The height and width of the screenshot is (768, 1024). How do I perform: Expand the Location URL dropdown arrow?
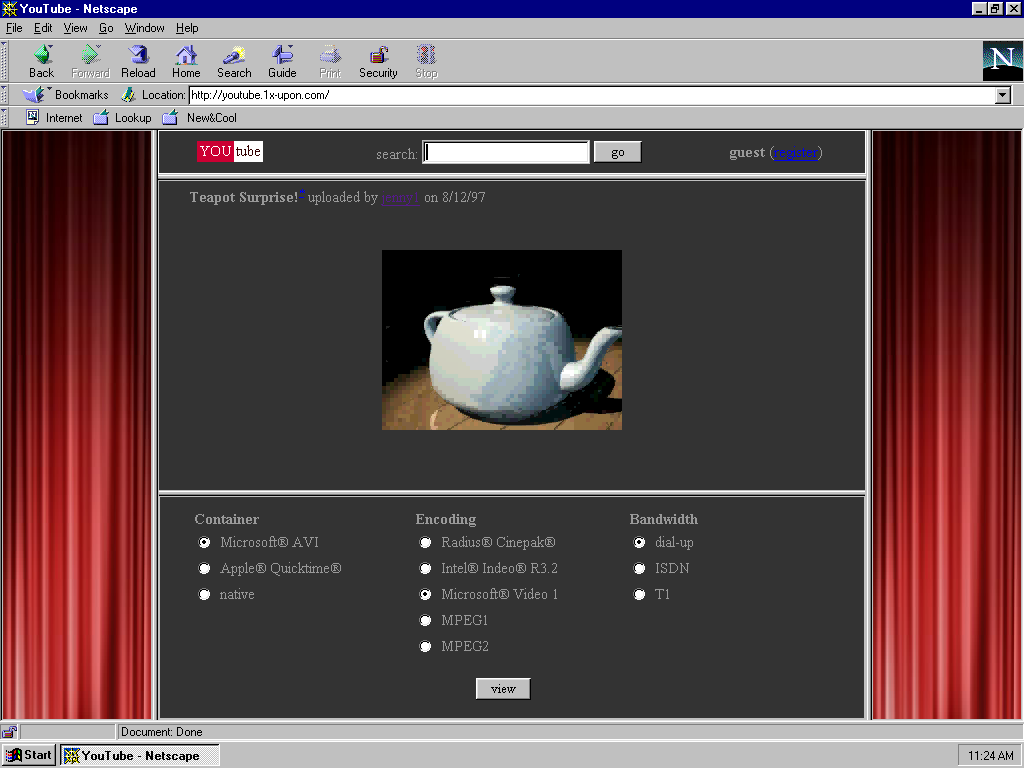pos(1003,95)
